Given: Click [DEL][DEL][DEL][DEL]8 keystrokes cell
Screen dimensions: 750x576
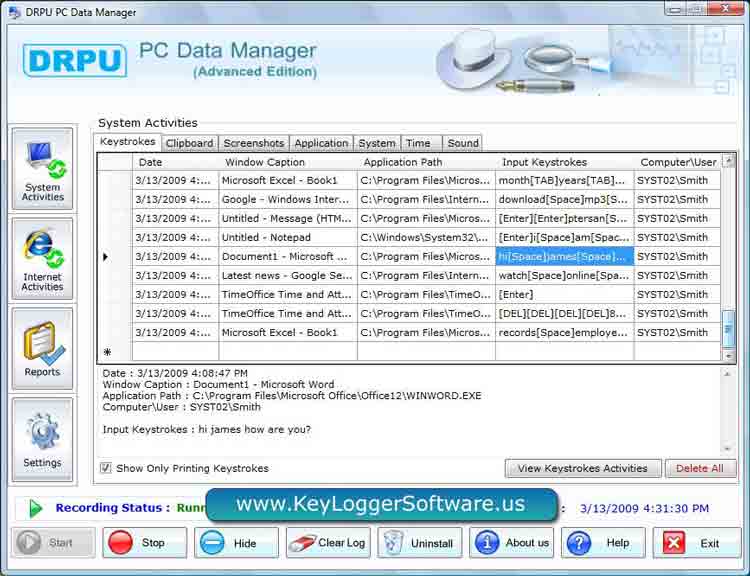Looking at the screenshot, I should point(564,313).
